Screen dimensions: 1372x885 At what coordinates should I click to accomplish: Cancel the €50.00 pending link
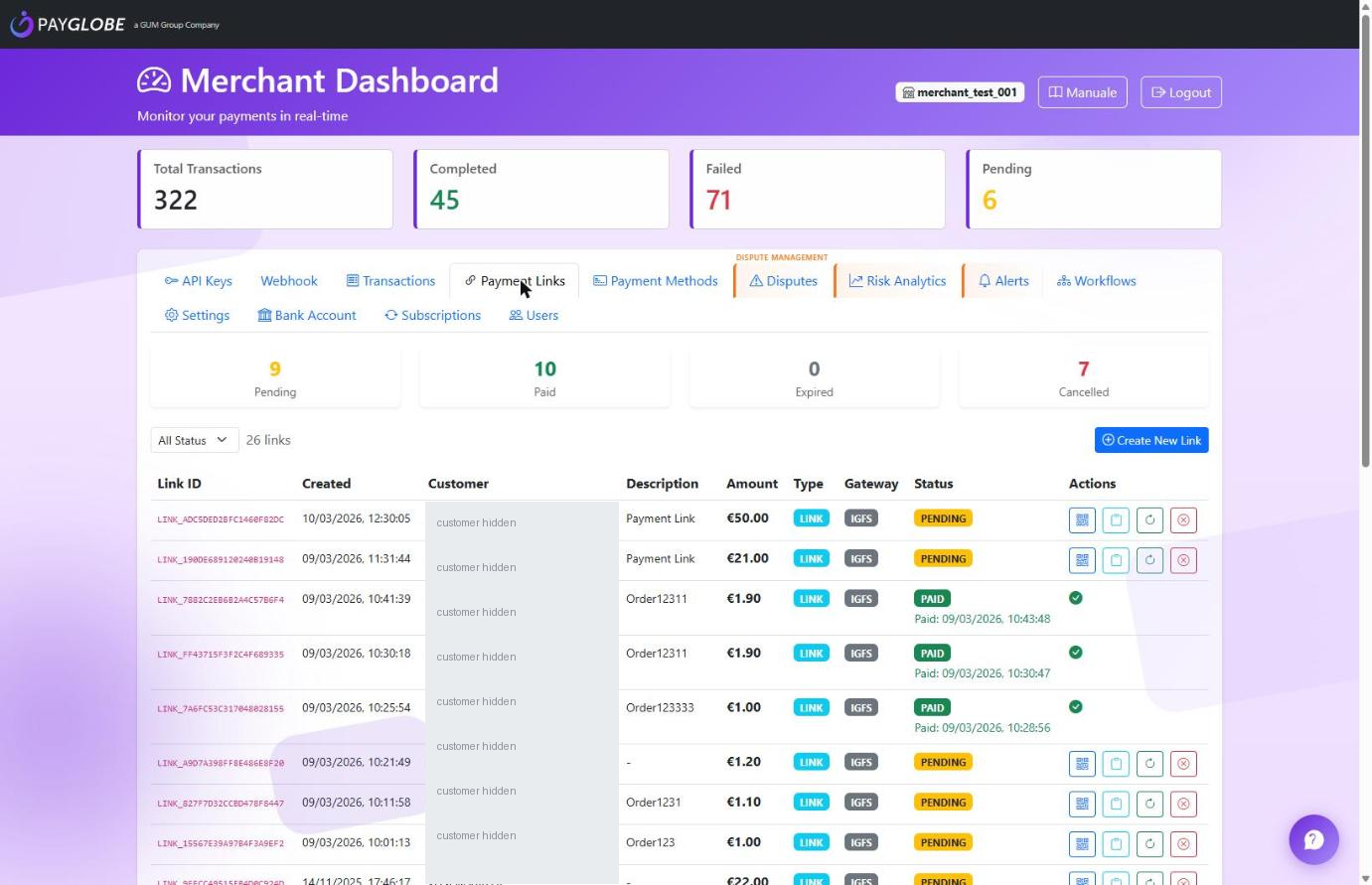(1183, 519)
